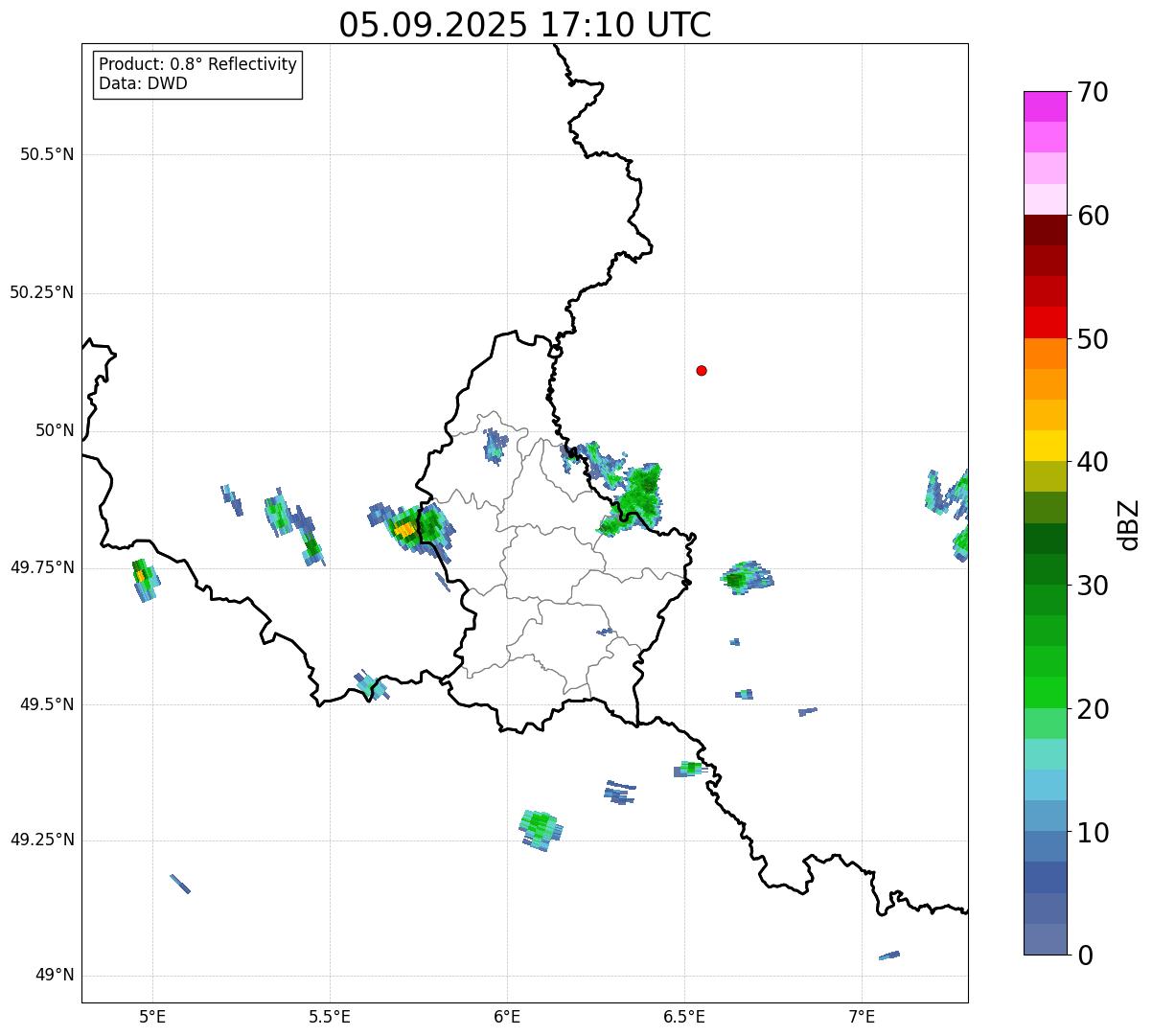Image resolution: width=1152 pixels, height=1036 pixels.
Task: Click the Data: DWD label
Action: point(144,83)
